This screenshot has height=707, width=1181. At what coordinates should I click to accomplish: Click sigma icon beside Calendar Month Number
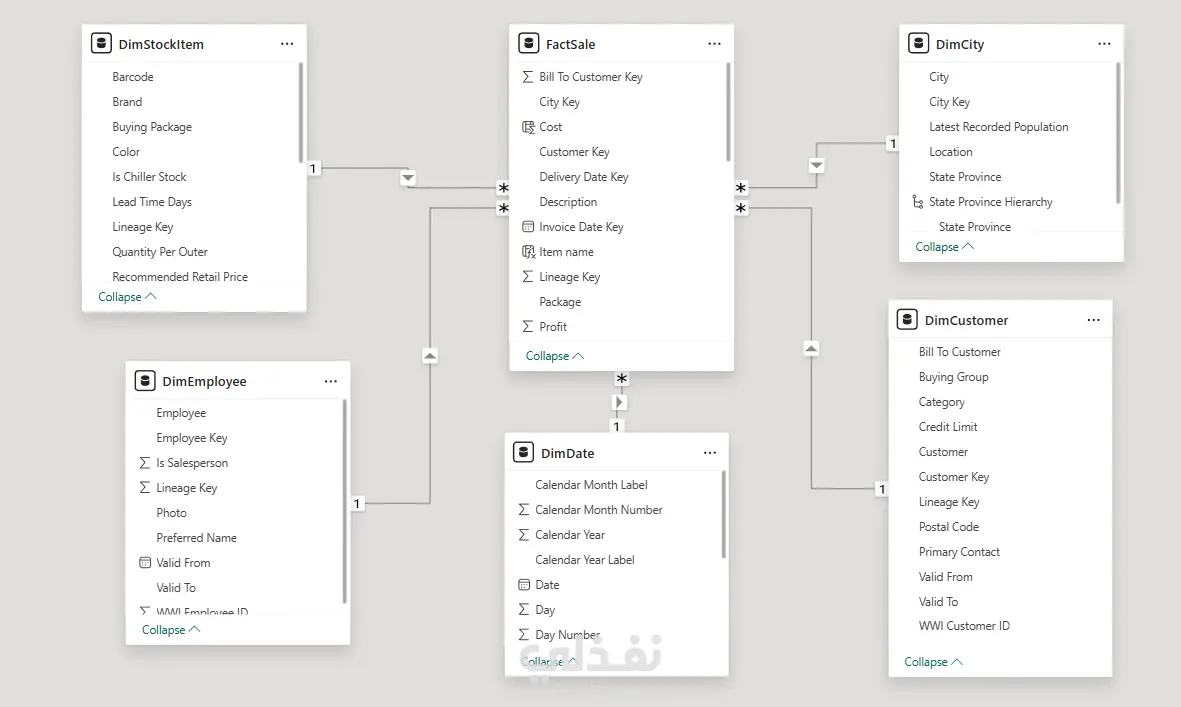(523, 510)
